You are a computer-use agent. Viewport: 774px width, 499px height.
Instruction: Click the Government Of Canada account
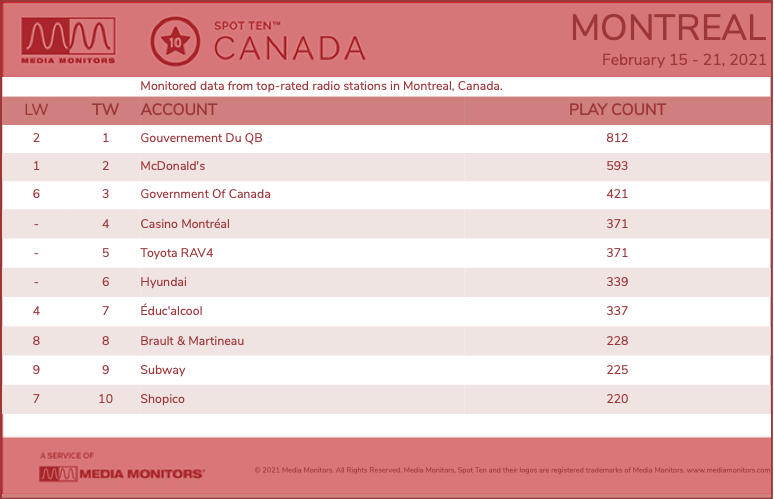click(x=205, y=194)
